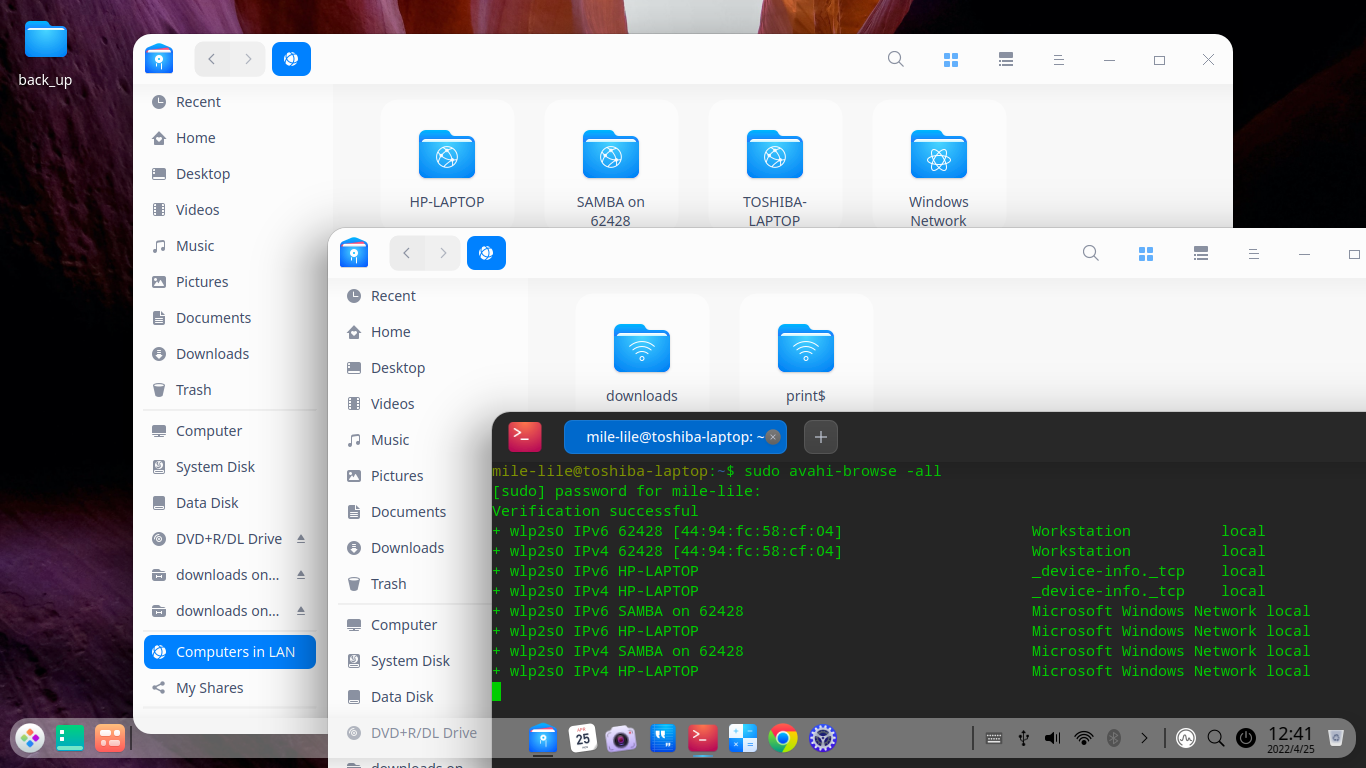Switch front window to list view
This screenshot has width=1366, height=768.
(1201, 254)
